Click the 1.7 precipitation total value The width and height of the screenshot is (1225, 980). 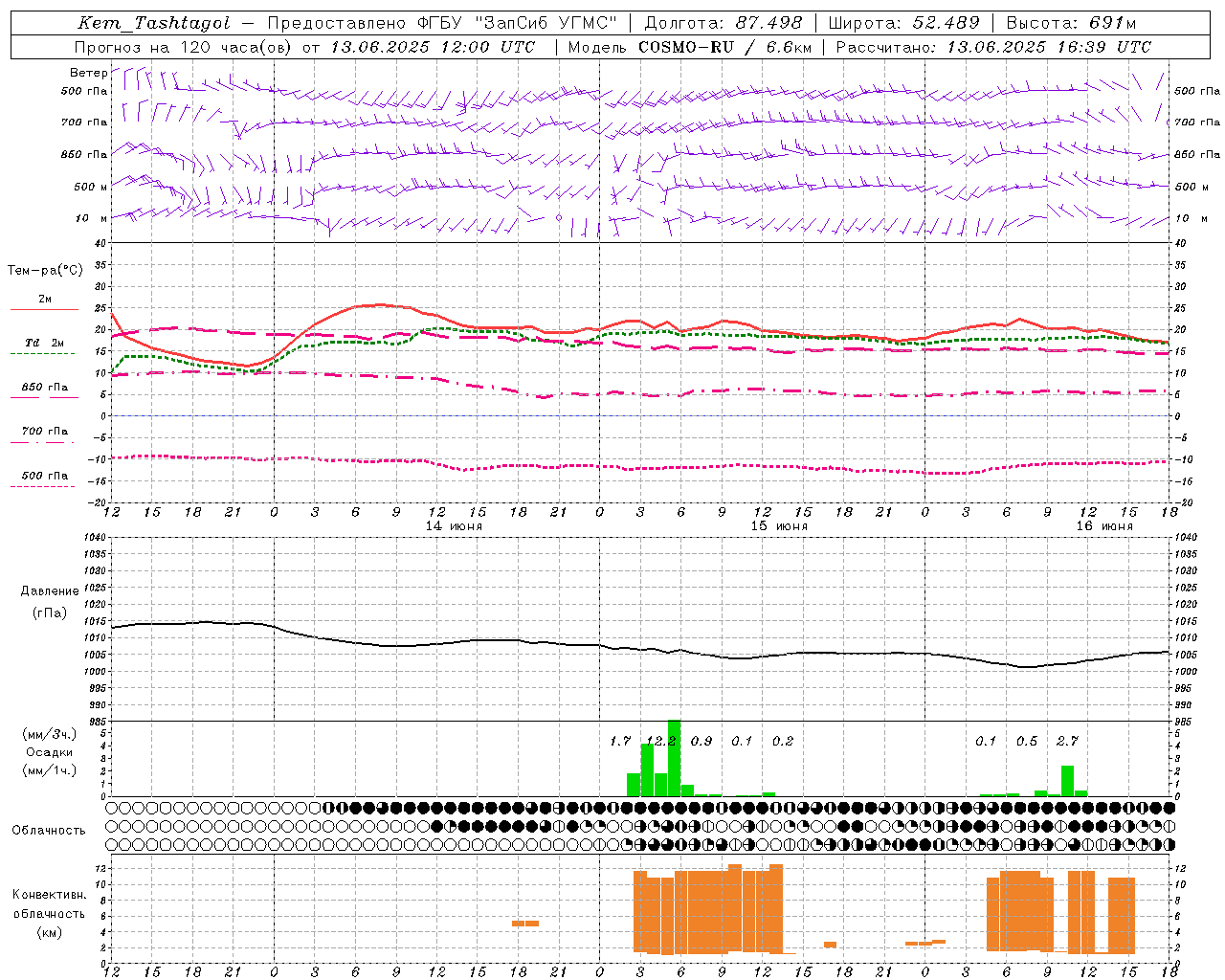click(620, 741)
